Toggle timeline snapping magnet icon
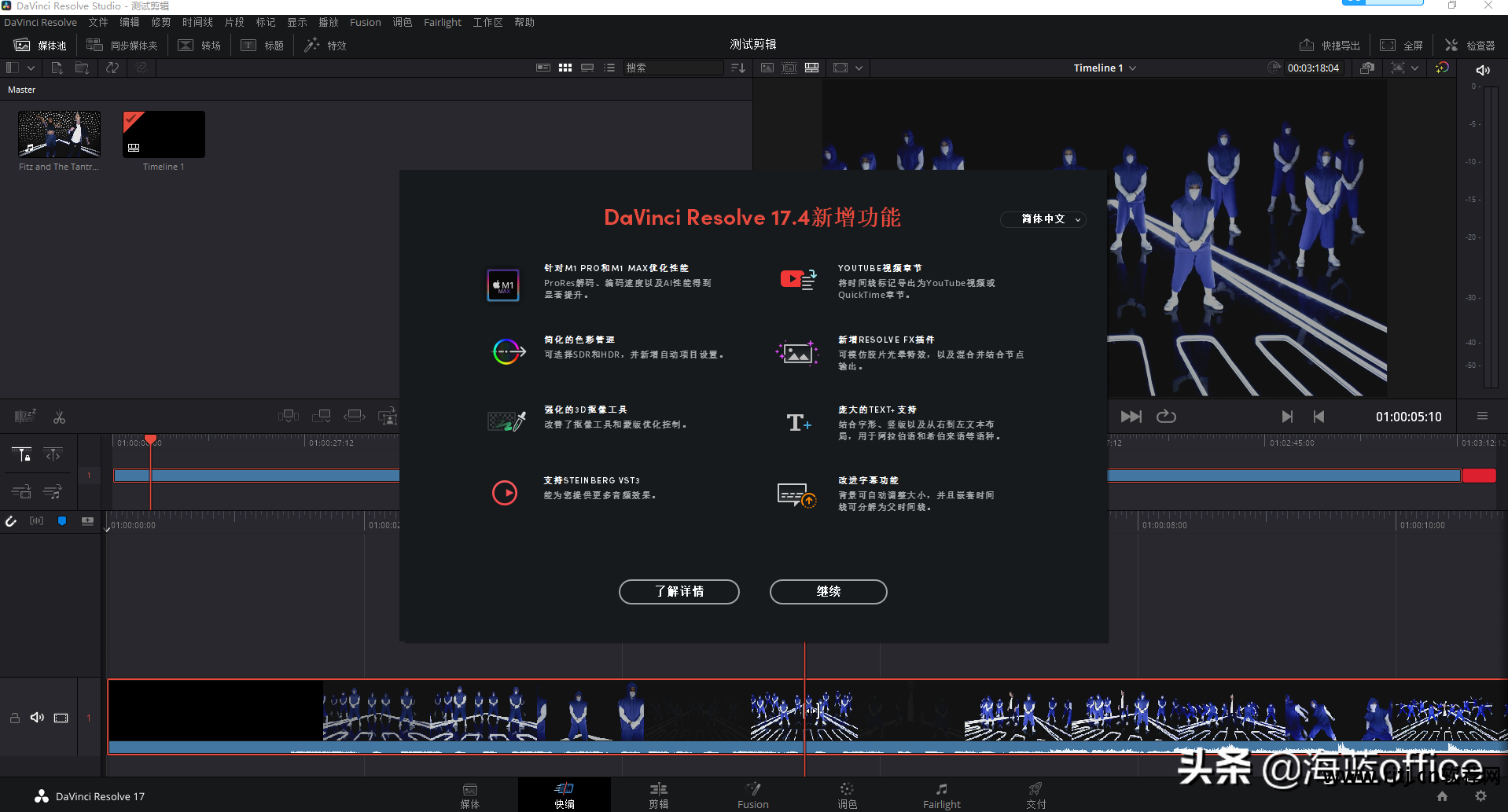The height and width of the screenshot is (812, 1508). [x=11, y=521]
